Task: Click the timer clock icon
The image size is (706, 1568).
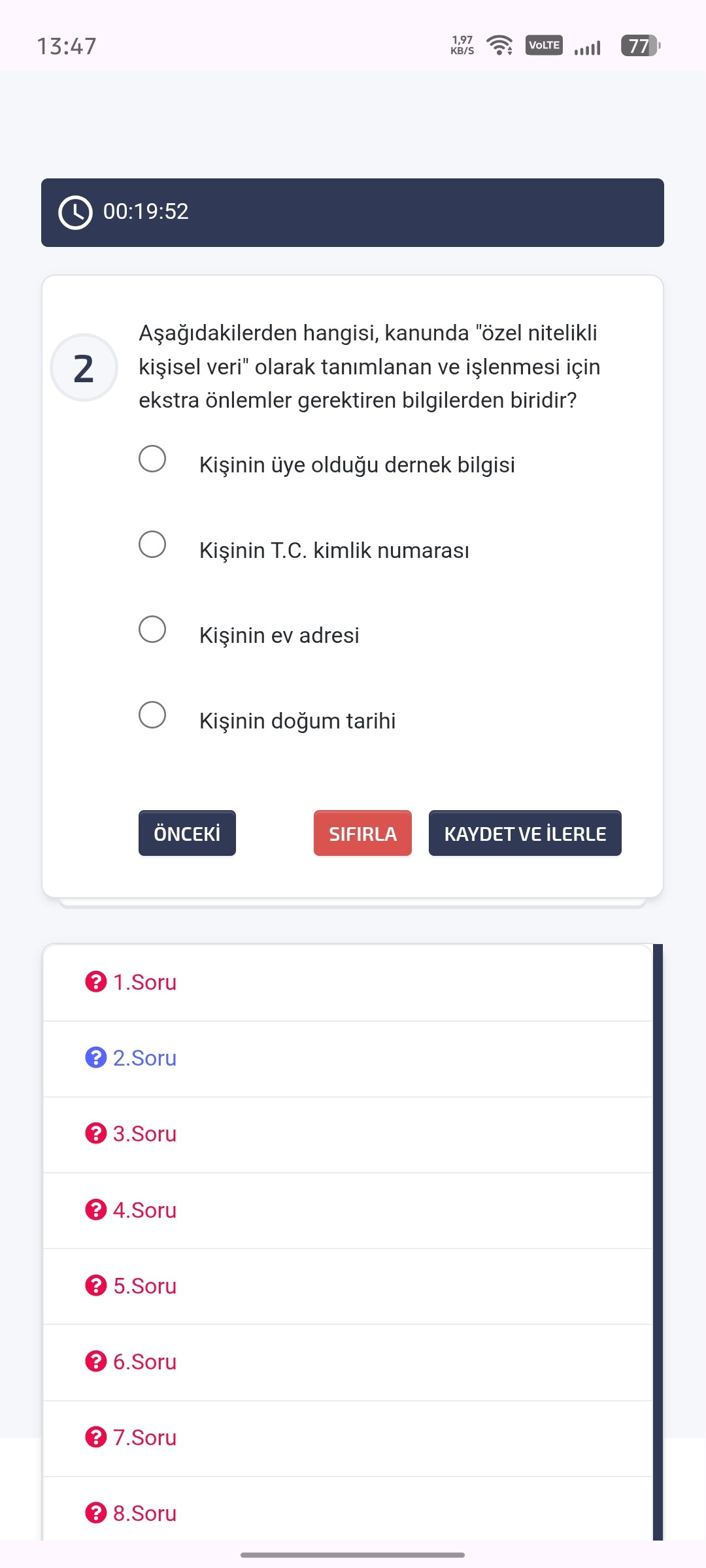Action: 75,212
